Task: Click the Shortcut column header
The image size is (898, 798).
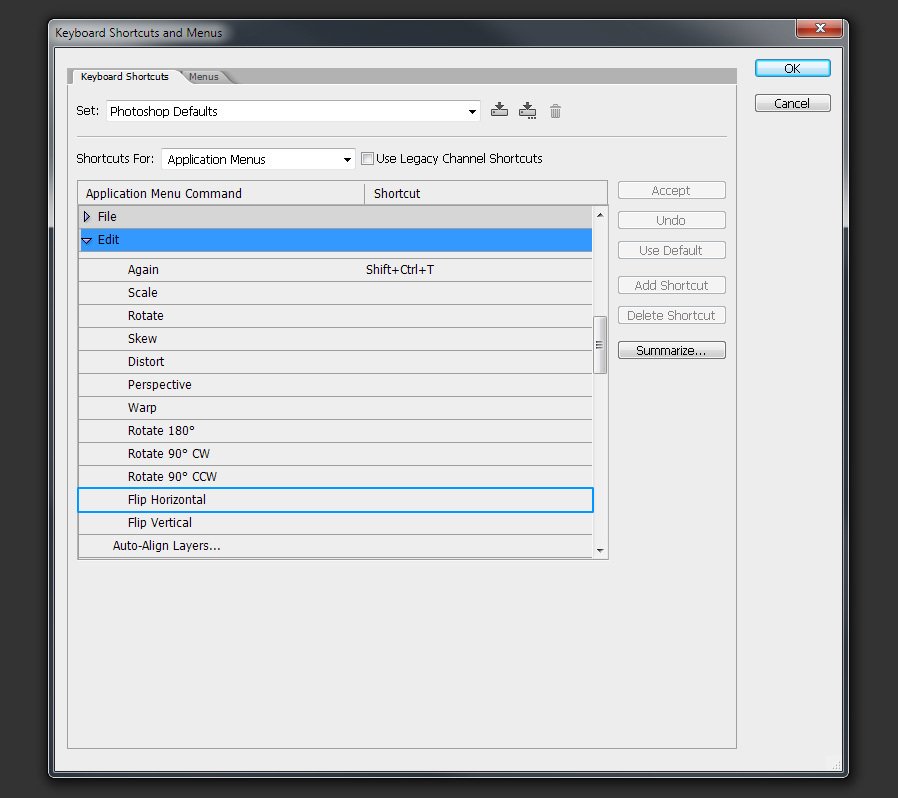Action: pyautogui.click(x=486, y=194)
